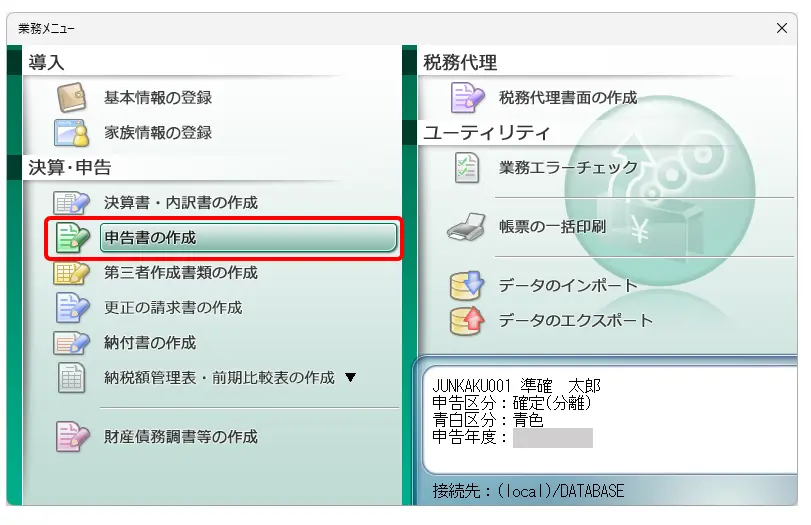
Task: Click the 第三者作成書類の作成 icon
Action: 72,273
